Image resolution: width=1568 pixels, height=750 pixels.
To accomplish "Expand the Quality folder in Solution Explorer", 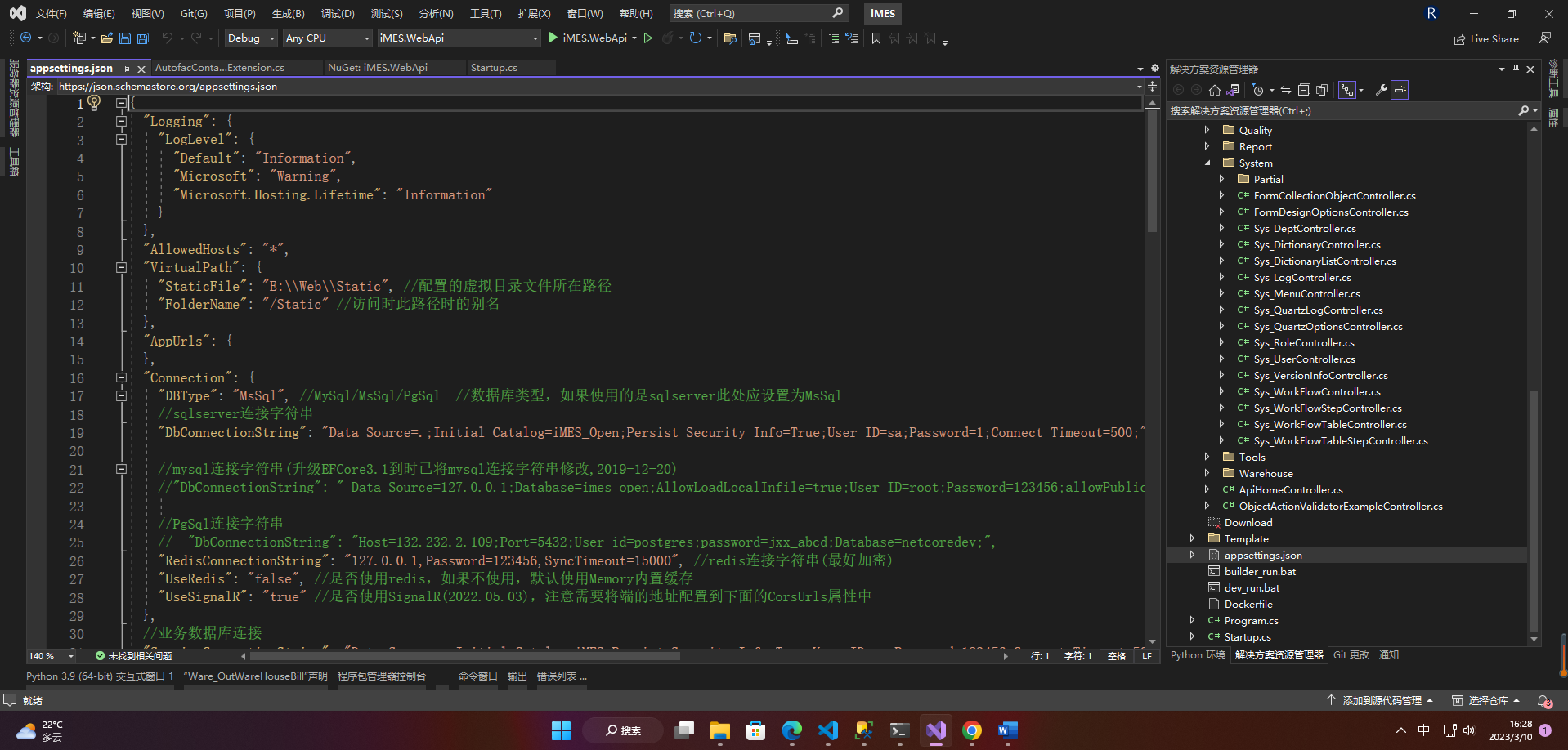I will [1207, 130].
